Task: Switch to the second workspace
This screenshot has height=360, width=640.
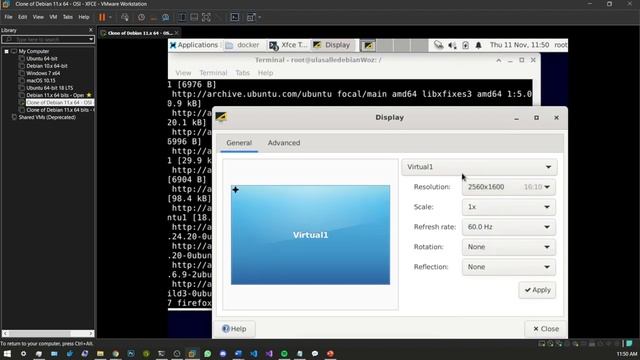Action: point(385,45)
